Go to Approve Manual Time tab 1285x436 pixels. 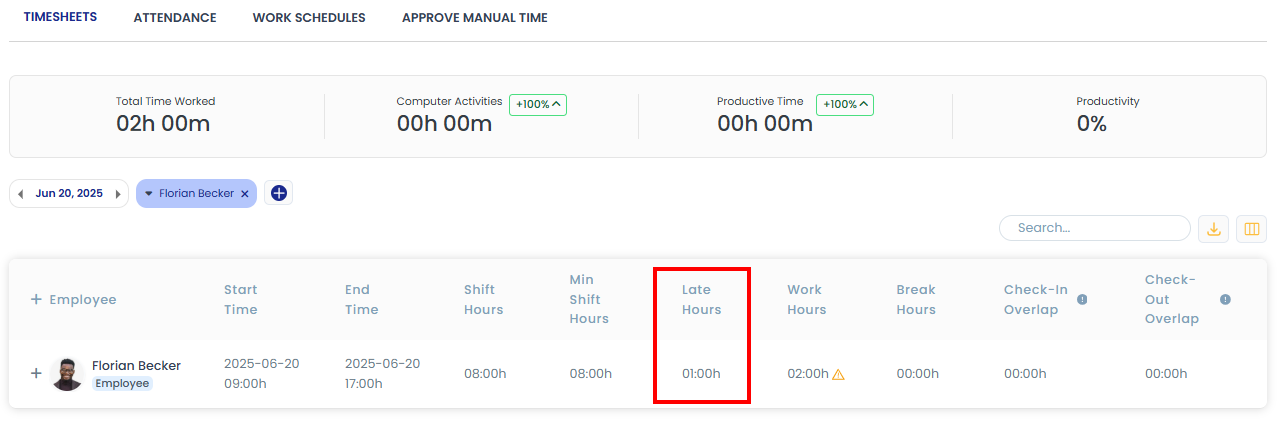(474, 18)
